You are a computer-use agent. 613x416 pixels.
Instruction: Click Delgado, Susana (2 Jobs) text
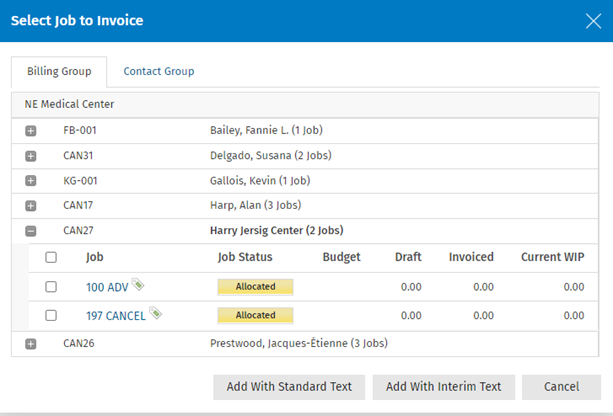pyautogui.click(x=271, y=156)
